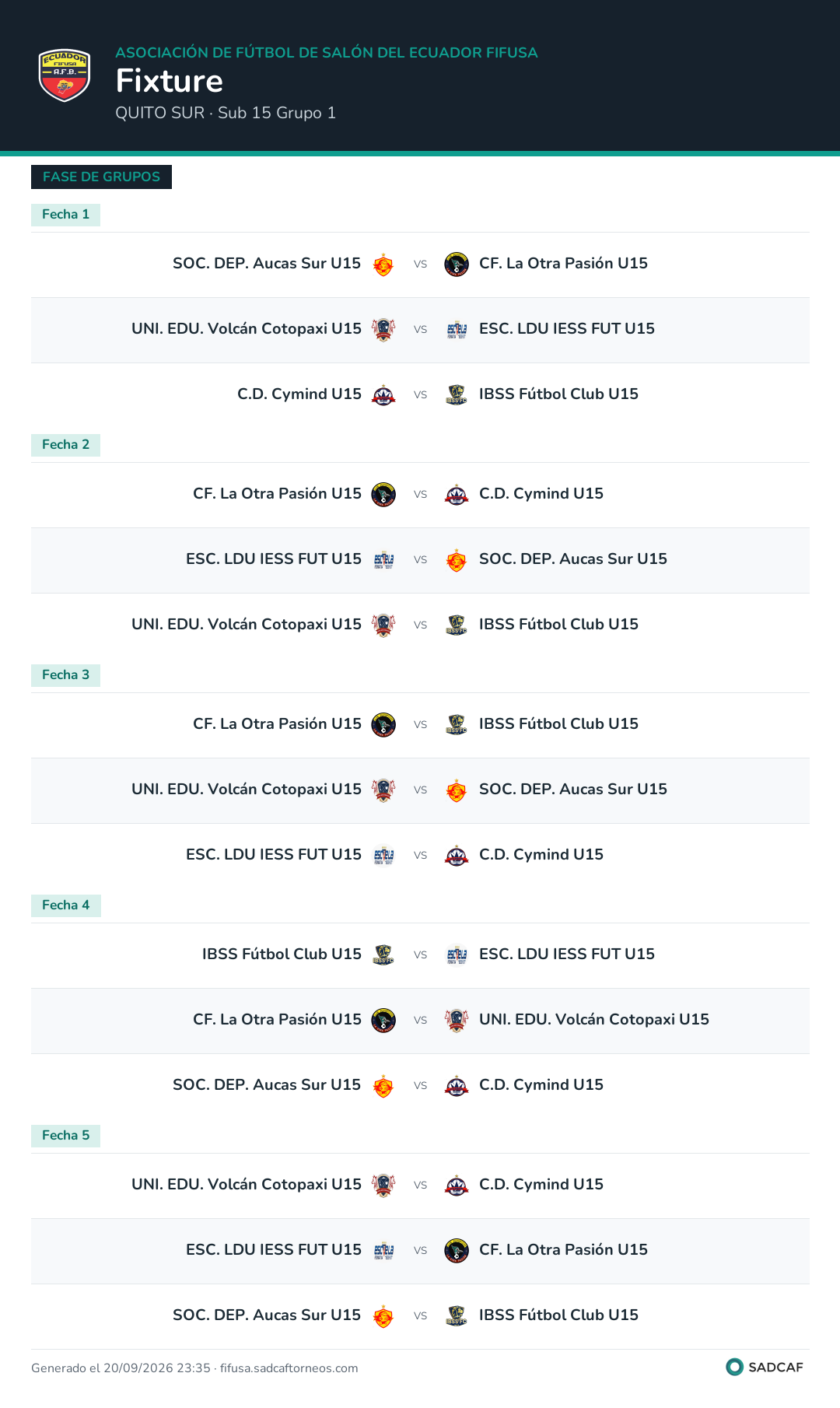Click C.D. Cymind crest in Fecha 1

(383, 395)
